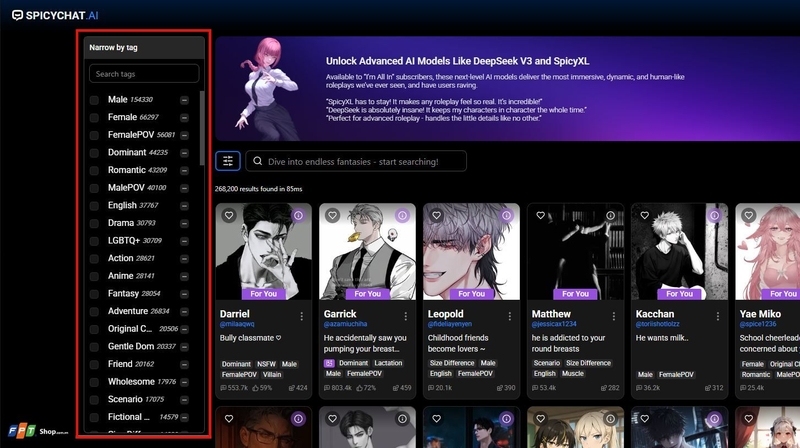Open three-dot menu for Darriel
Image resolution: width=800 pixels, height=448 pixels.
point(302,316)
